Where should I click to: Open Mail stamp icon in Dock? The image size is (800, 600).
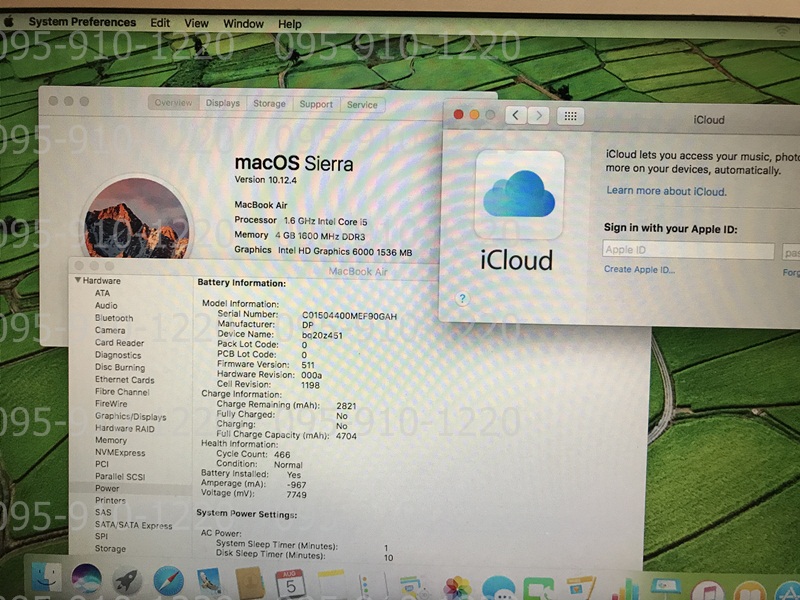pos(209,583)
